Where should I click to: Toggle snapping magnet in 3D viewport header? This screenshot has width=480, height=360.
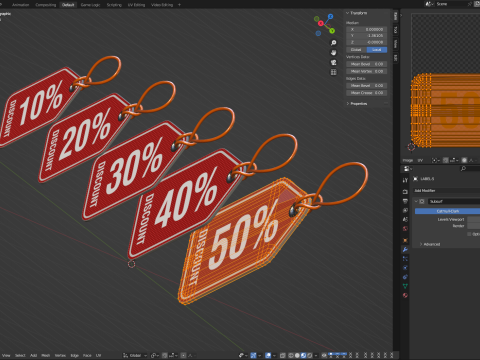point(165,355)
